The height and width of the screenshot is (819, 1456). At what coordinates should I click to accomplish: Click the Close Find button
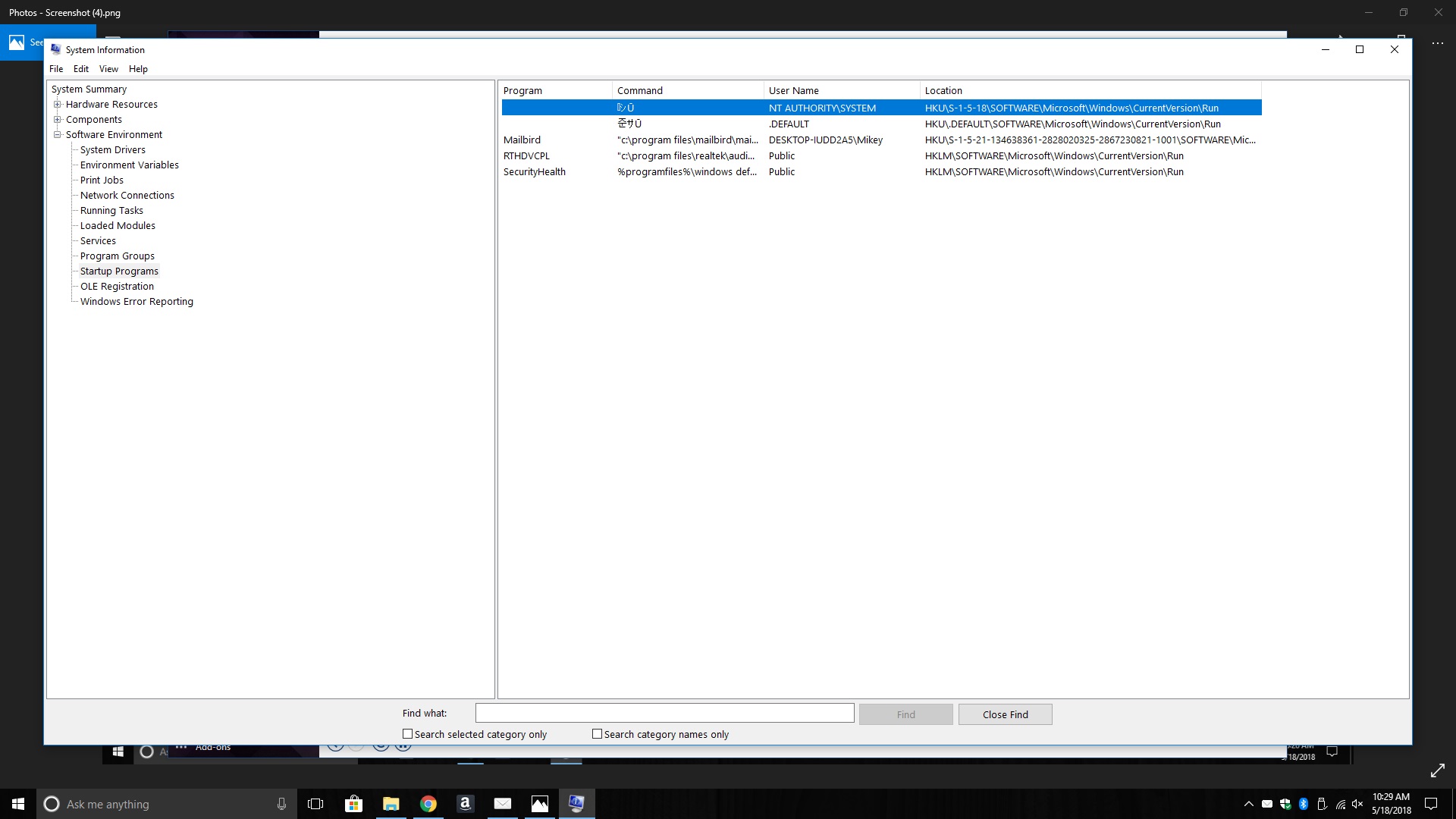tap(1005, 714)
